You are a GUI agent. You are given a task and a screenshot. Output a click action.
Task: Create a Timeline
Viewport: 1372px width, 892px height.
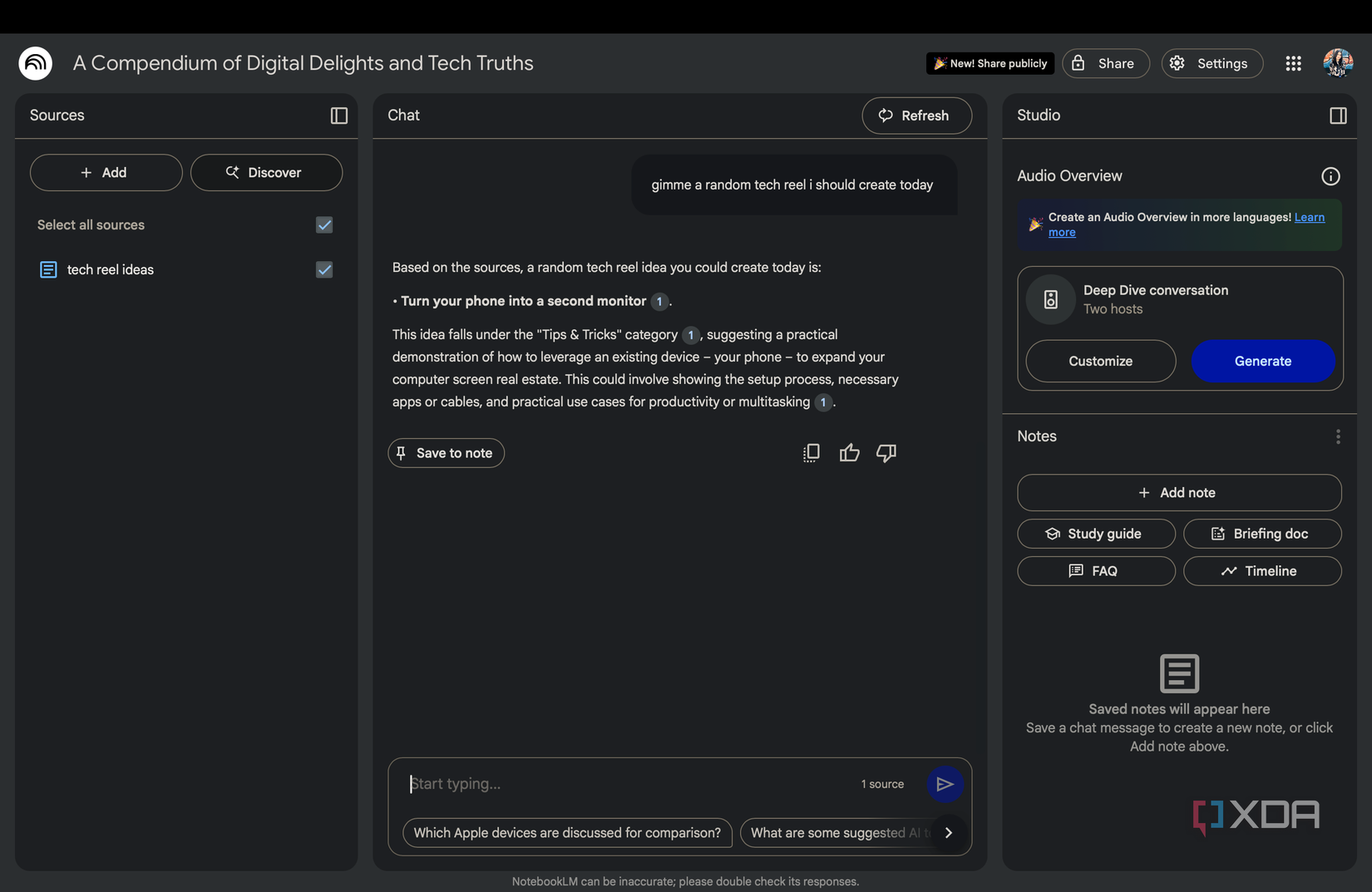1261,571
